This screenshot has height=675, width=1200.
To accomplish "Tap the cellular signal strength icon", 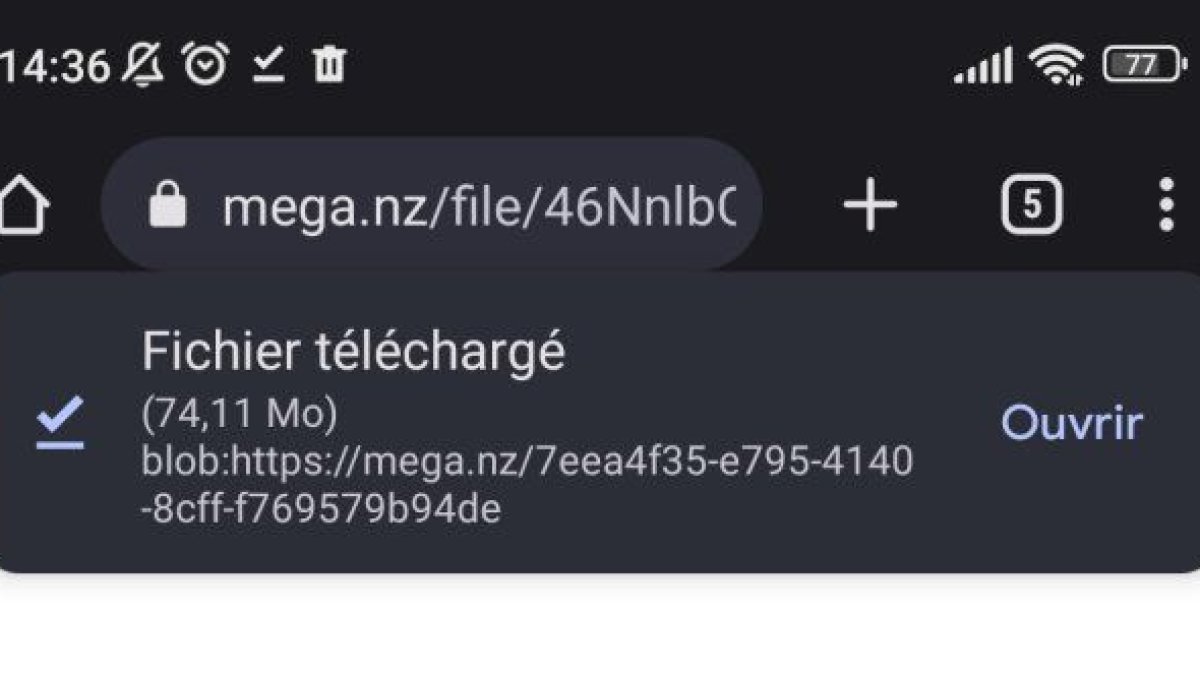I will (x=983, y=67).
